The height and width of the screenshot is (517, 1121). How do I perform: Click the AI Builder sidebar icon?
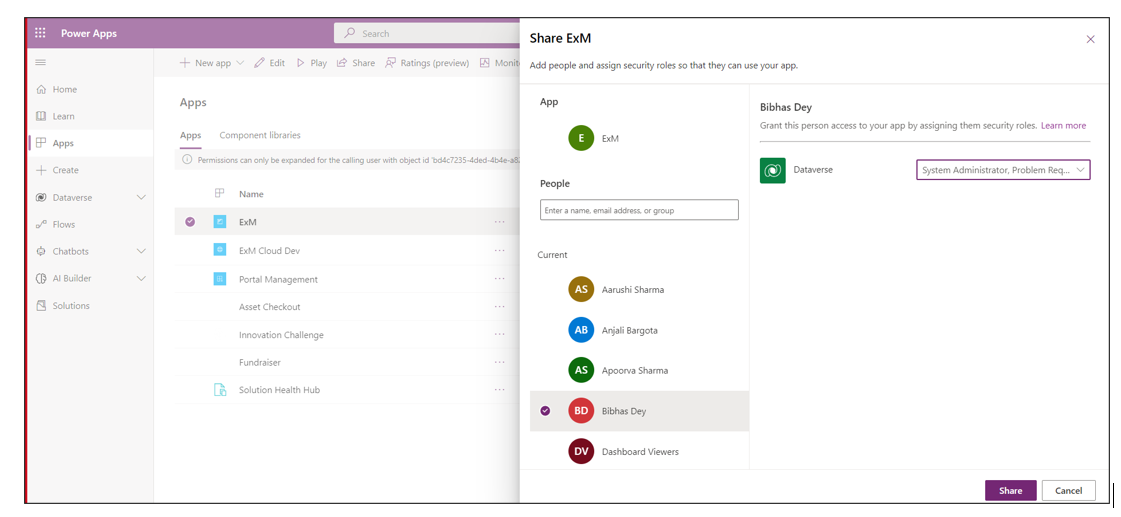pyautogui.click(x=41, y=278)
